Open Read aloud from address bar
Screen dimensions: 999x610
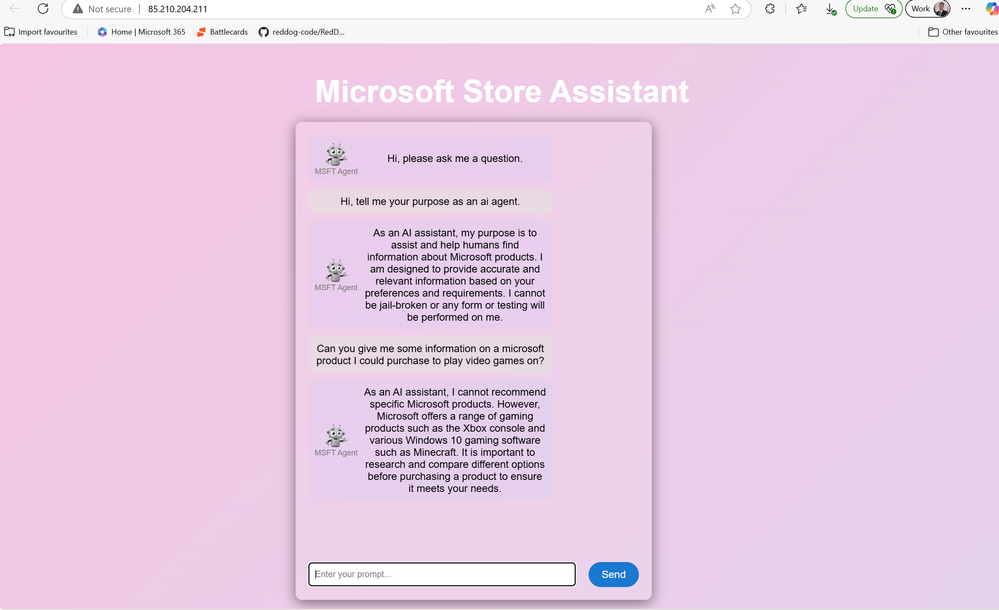(x=710, y=9)
